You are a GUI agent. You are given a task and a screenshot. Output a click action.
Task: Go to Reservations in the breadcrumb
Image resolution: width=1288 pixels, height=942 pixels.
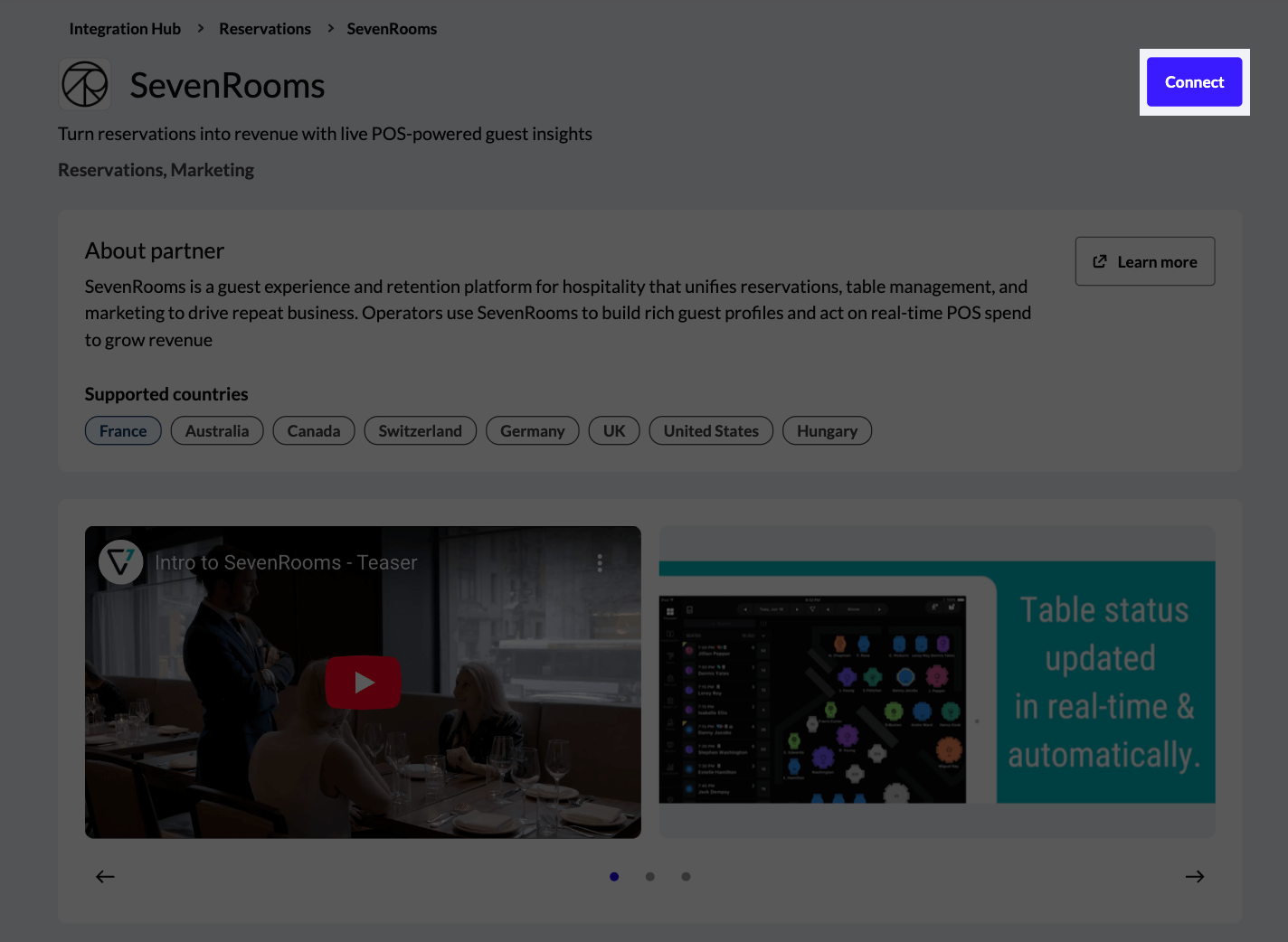[x=264, y=28]
